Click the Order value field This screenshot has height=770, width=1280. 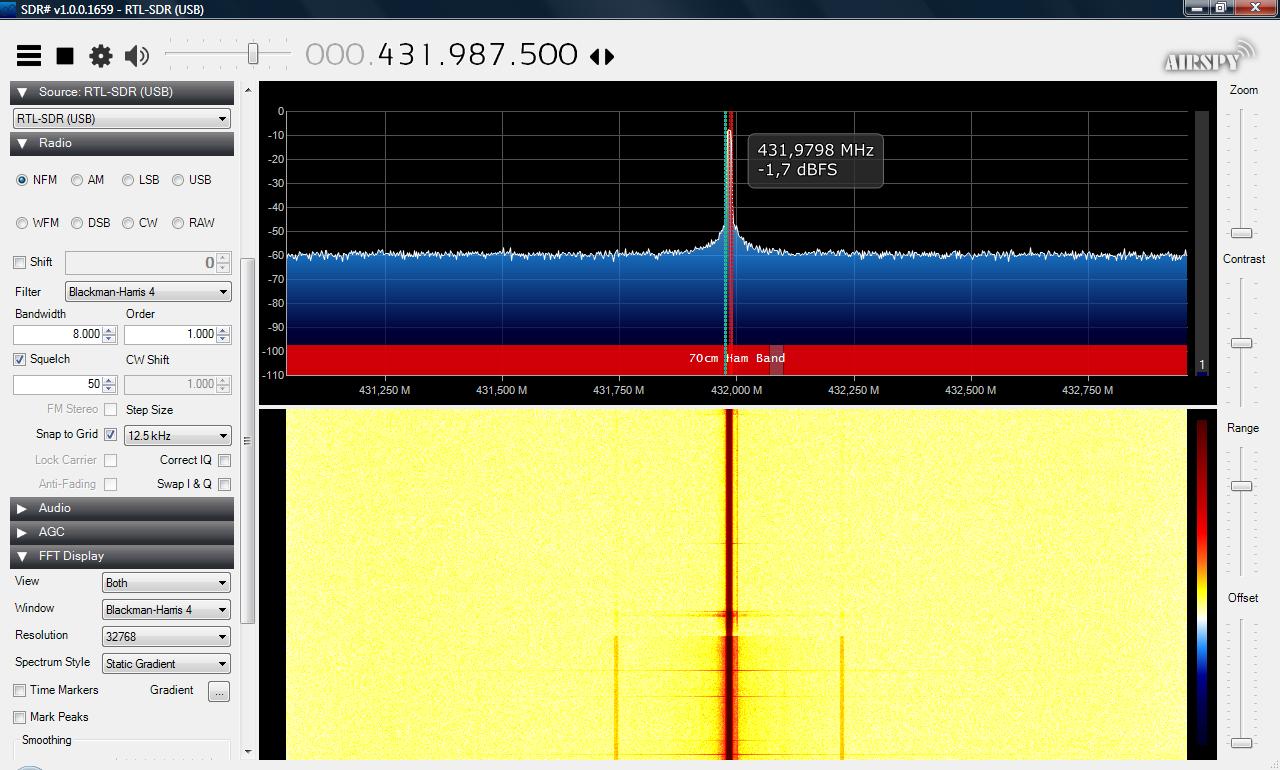pos(171,334)
